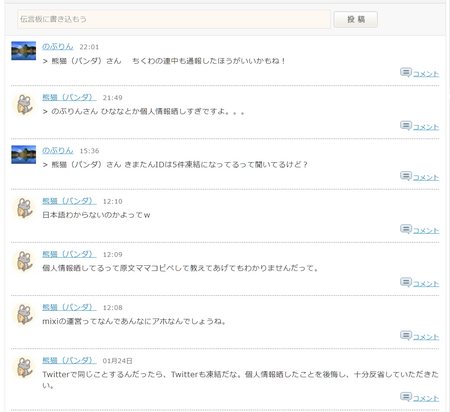This screenshot has height=412, width=450.
Task: Click message text '日本語わからないのかよってw'
Action: (x=96, y=215)
